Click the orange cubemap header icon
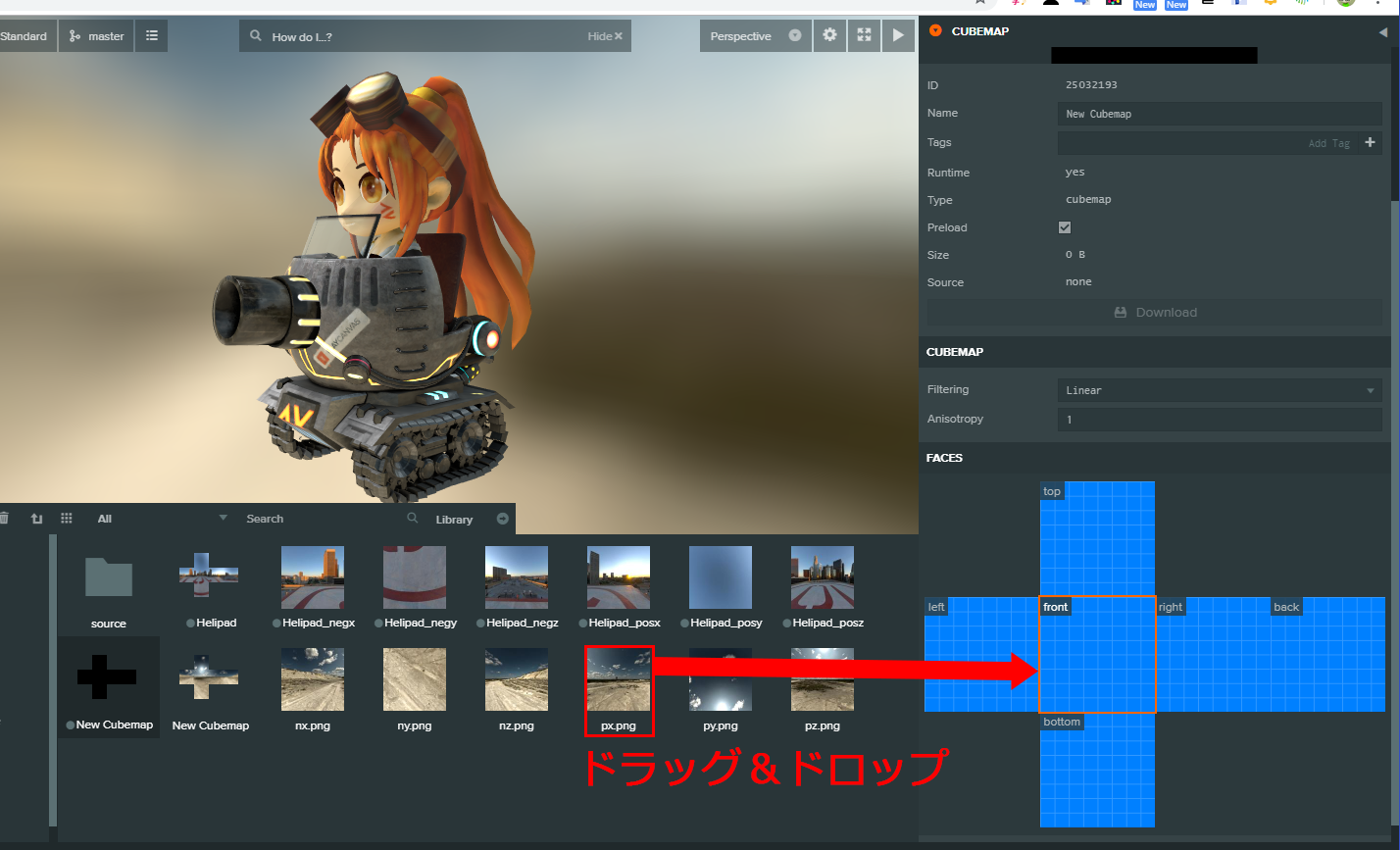 click(x=935, y=30)
